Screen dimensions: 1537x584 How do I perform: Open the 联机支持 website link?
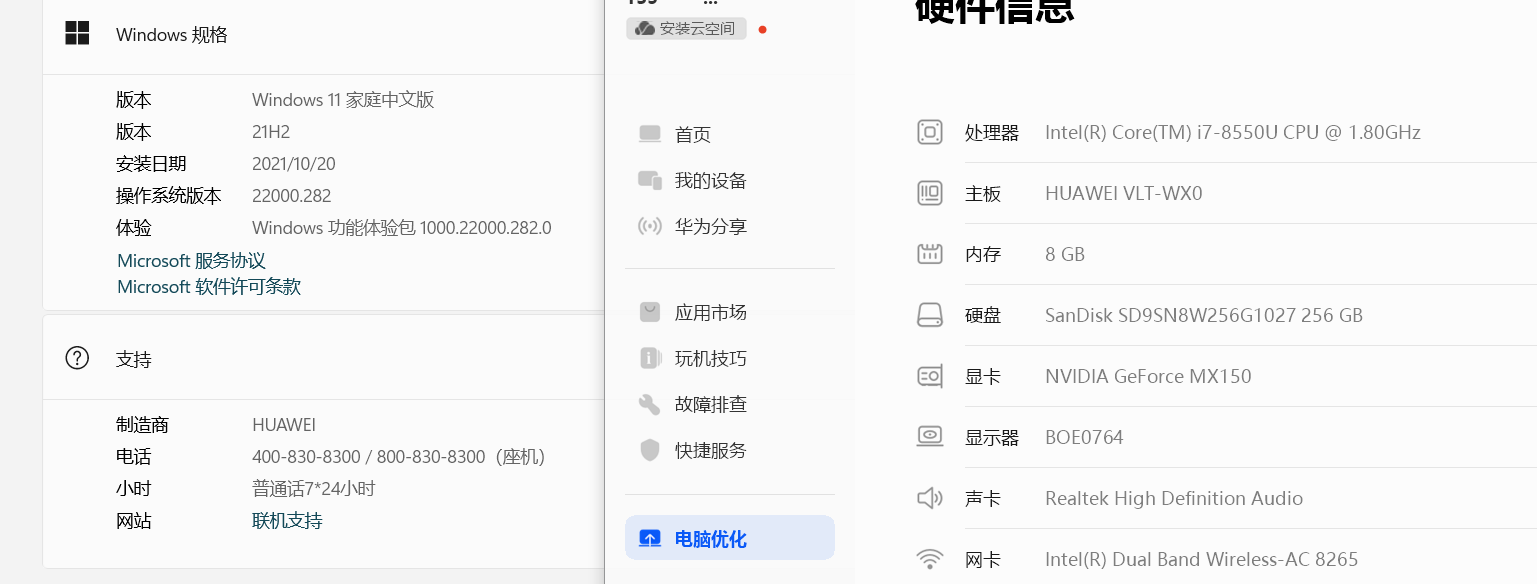coord(287,521)
